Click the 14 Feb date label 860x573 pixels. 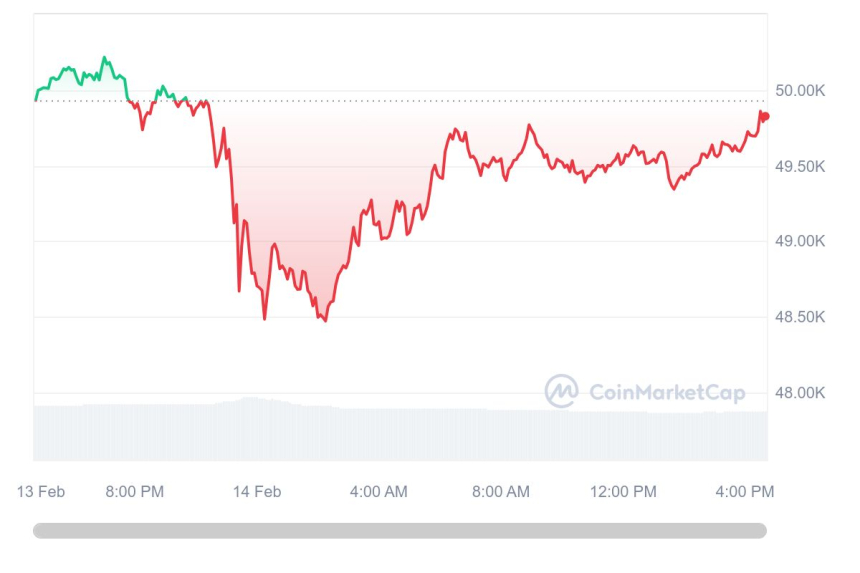[257, 491]
